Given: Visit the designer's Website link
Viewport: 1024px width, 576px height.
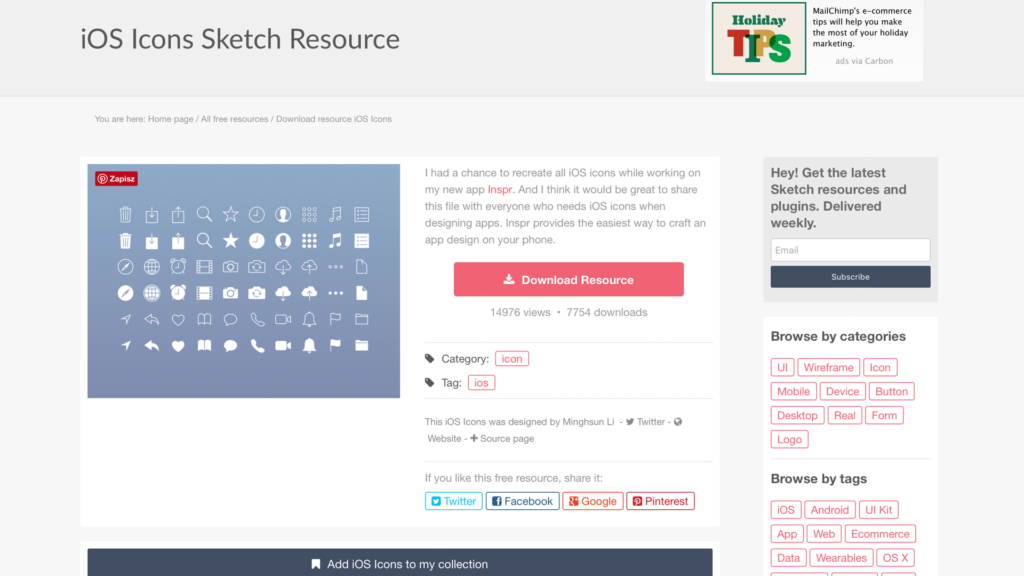Looking at the screenshot, I should (444, 438).
